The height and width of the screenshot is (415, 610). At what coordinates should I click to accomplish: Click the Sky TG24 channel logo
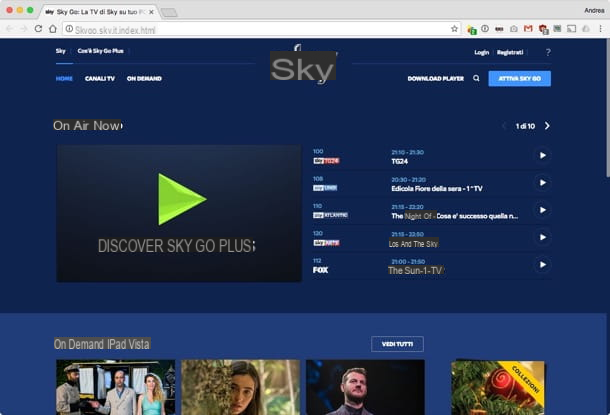(x=326, y=161)
